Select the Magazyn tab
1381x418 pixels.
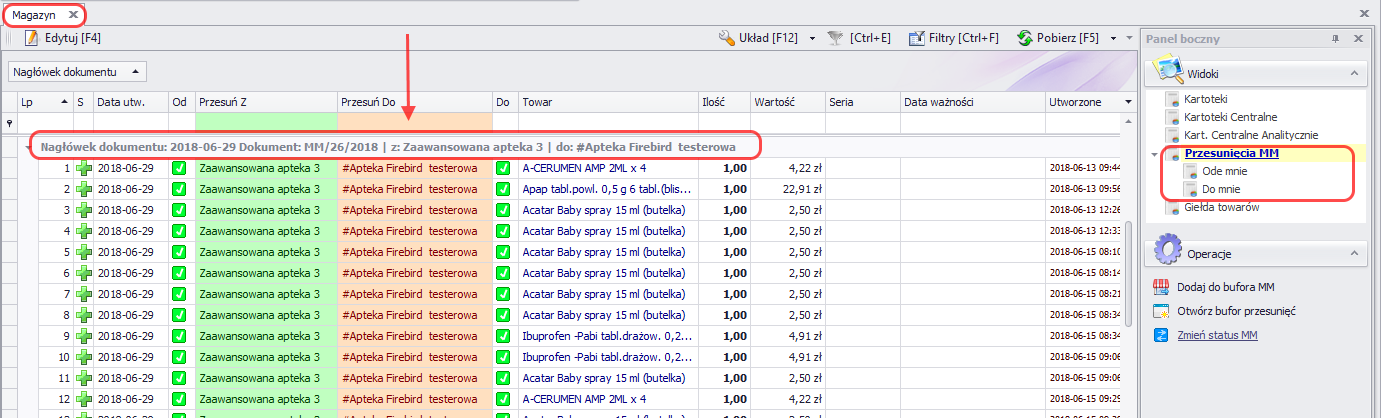35,15
